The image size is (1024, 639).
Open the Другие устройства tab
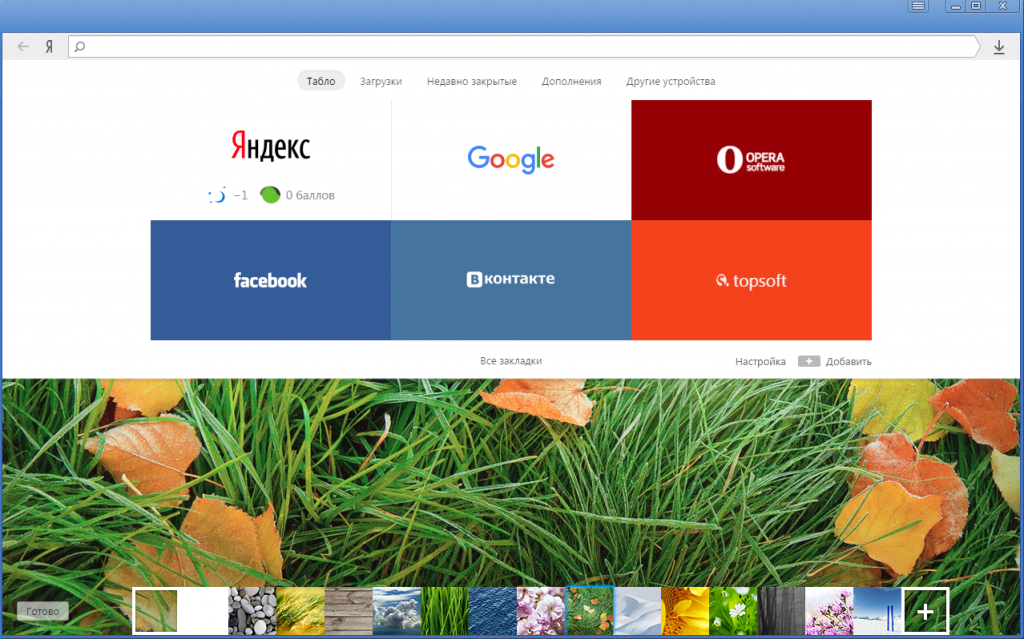[x=670, y=81]
